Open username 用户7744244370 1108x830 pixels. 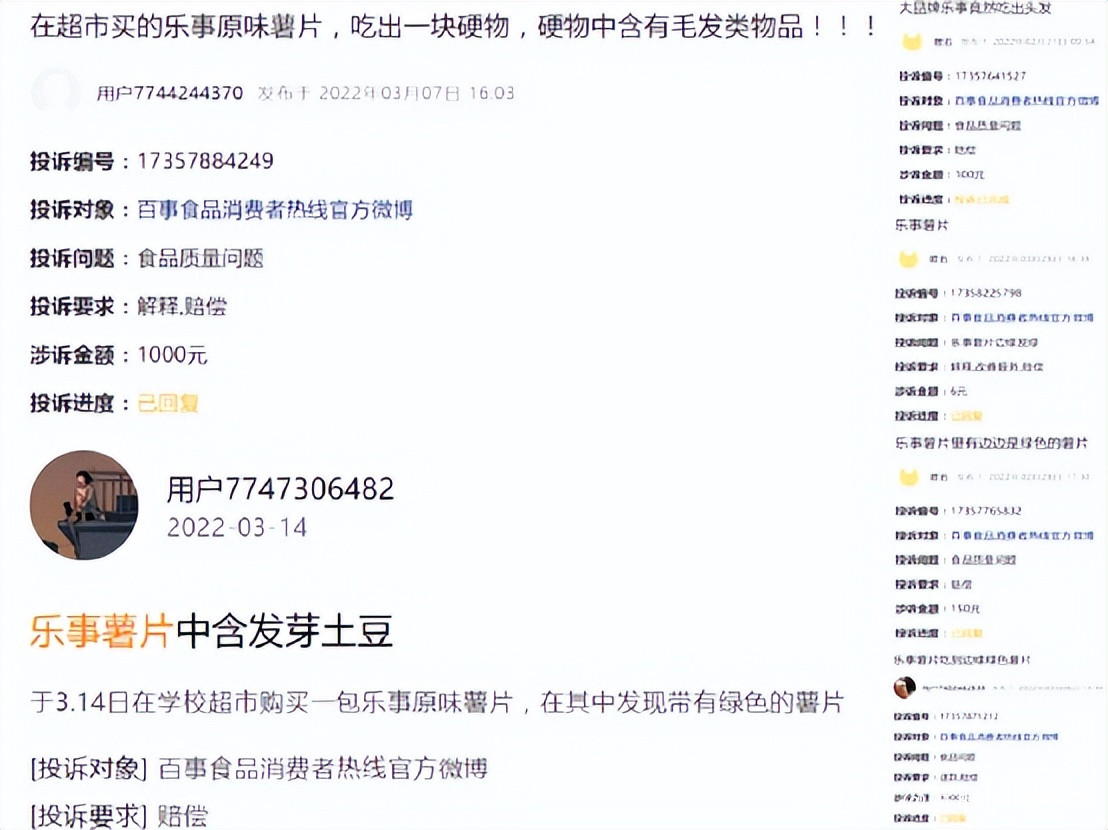(x=170, y=93)
